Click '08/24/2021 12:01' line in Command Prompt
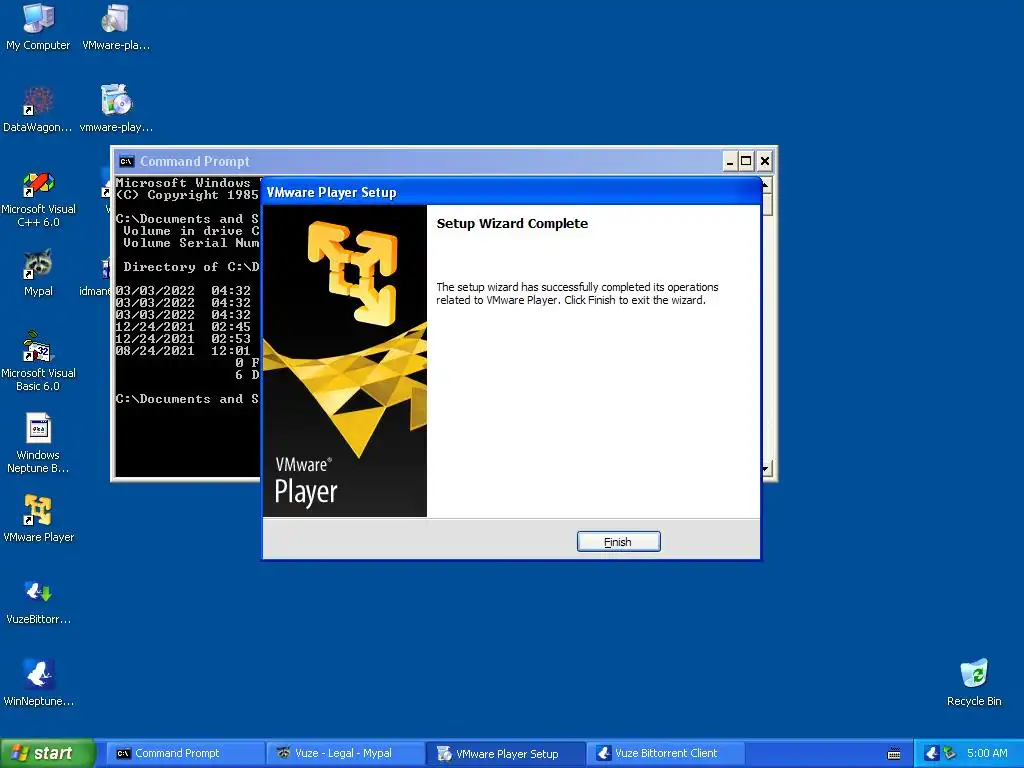Image resolution: width=1024 pixels, height=768 pixels. (183, 351)
